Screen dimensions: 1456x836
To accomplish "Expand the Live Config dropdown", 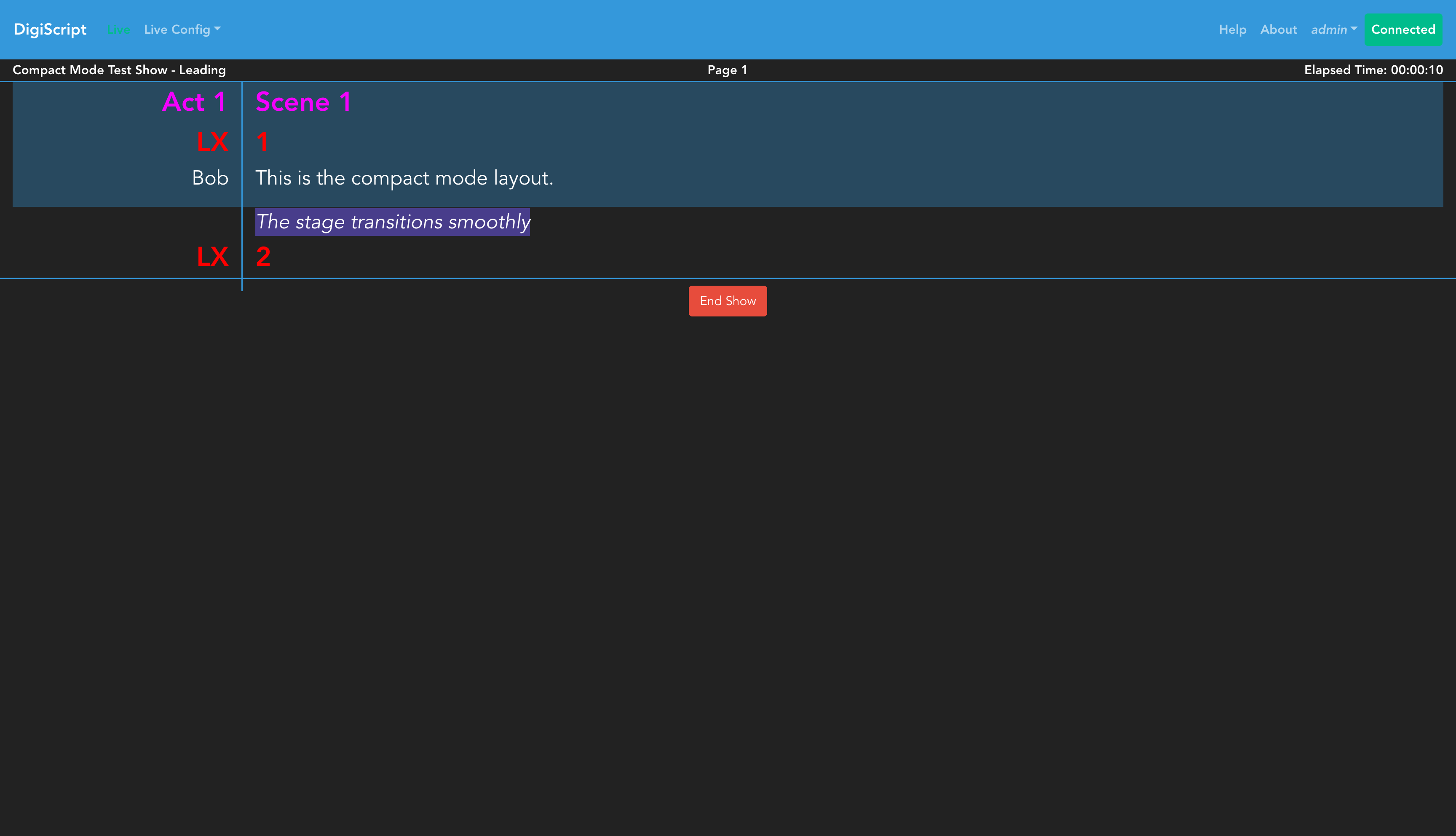I will coord(182,29).
